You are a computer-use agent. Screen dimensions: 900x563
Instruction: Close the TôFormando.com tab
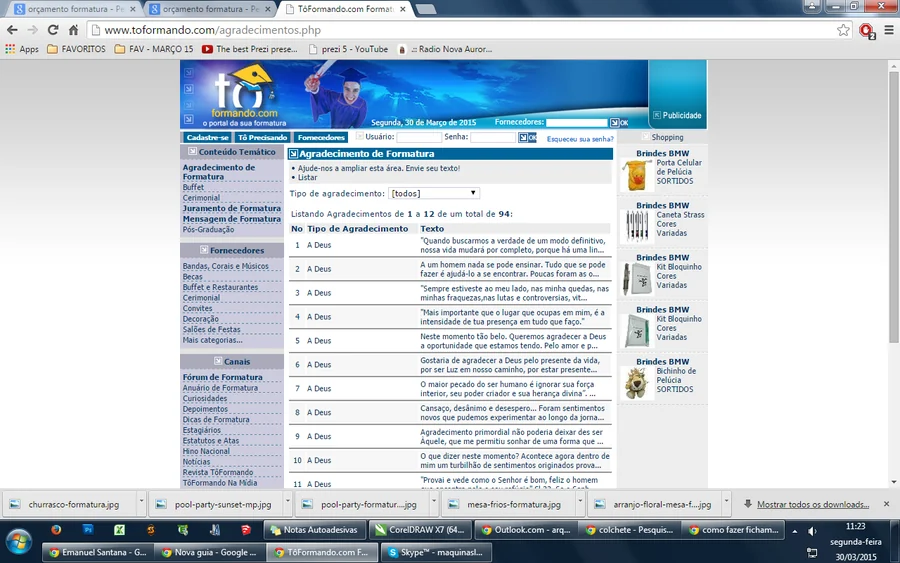403,9
